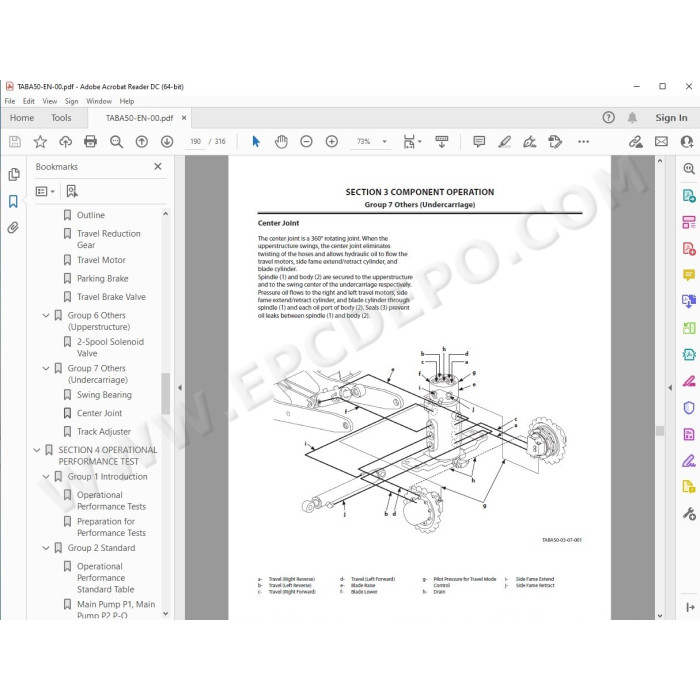Open the zoom level 73% dropdown

coord(384,142)
